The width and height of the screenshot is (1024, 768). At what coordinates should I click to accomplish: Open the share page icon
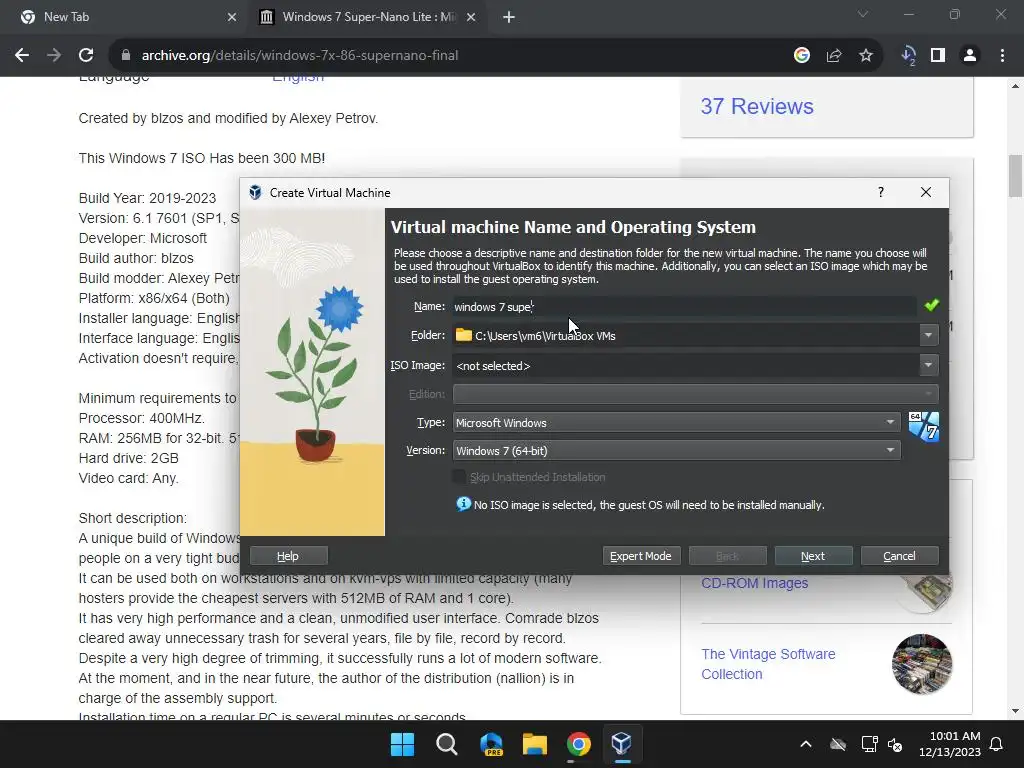tap(833, 56)
